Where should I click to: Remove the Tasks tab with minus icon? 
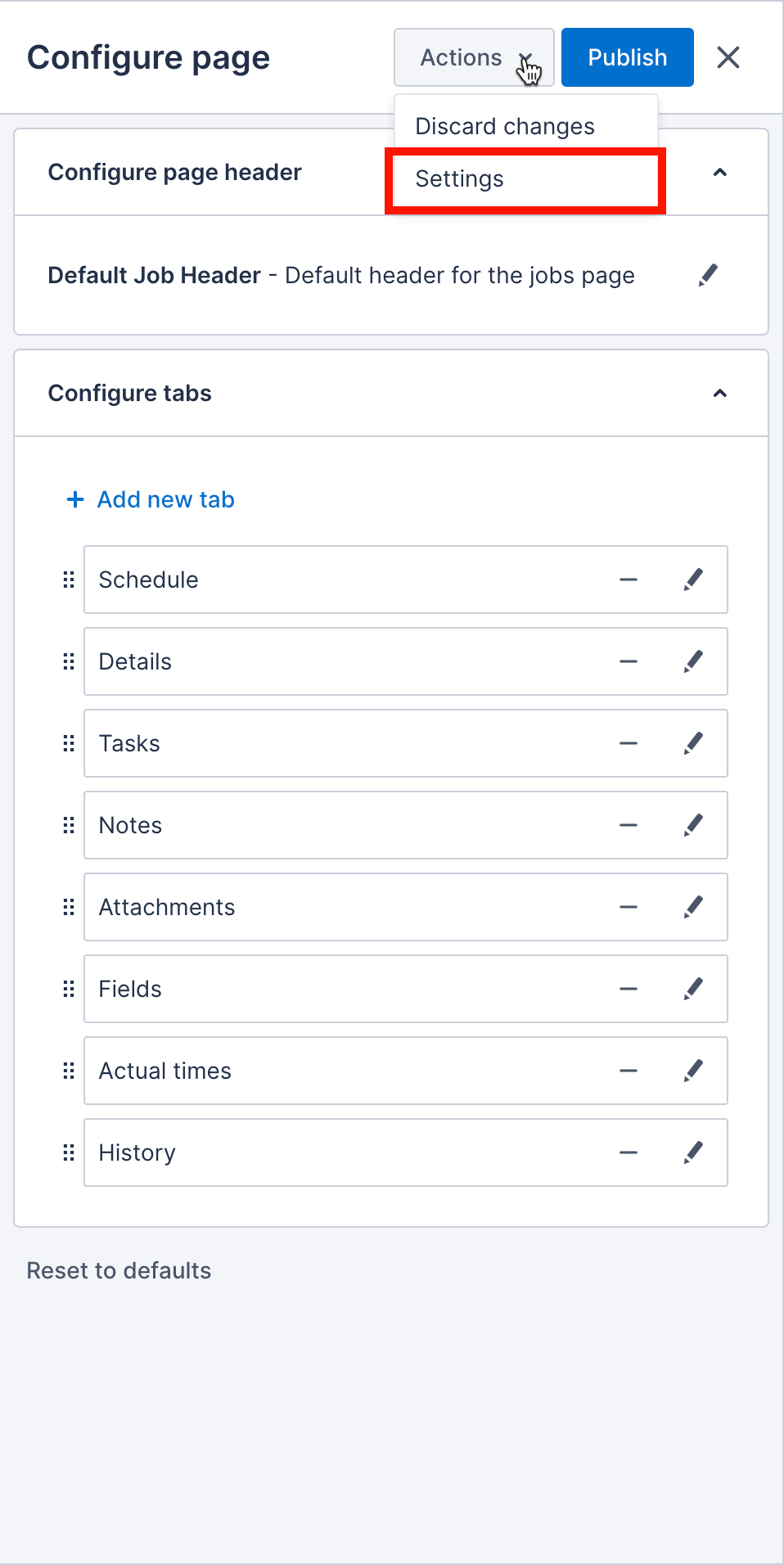click(x=628, y=743)
